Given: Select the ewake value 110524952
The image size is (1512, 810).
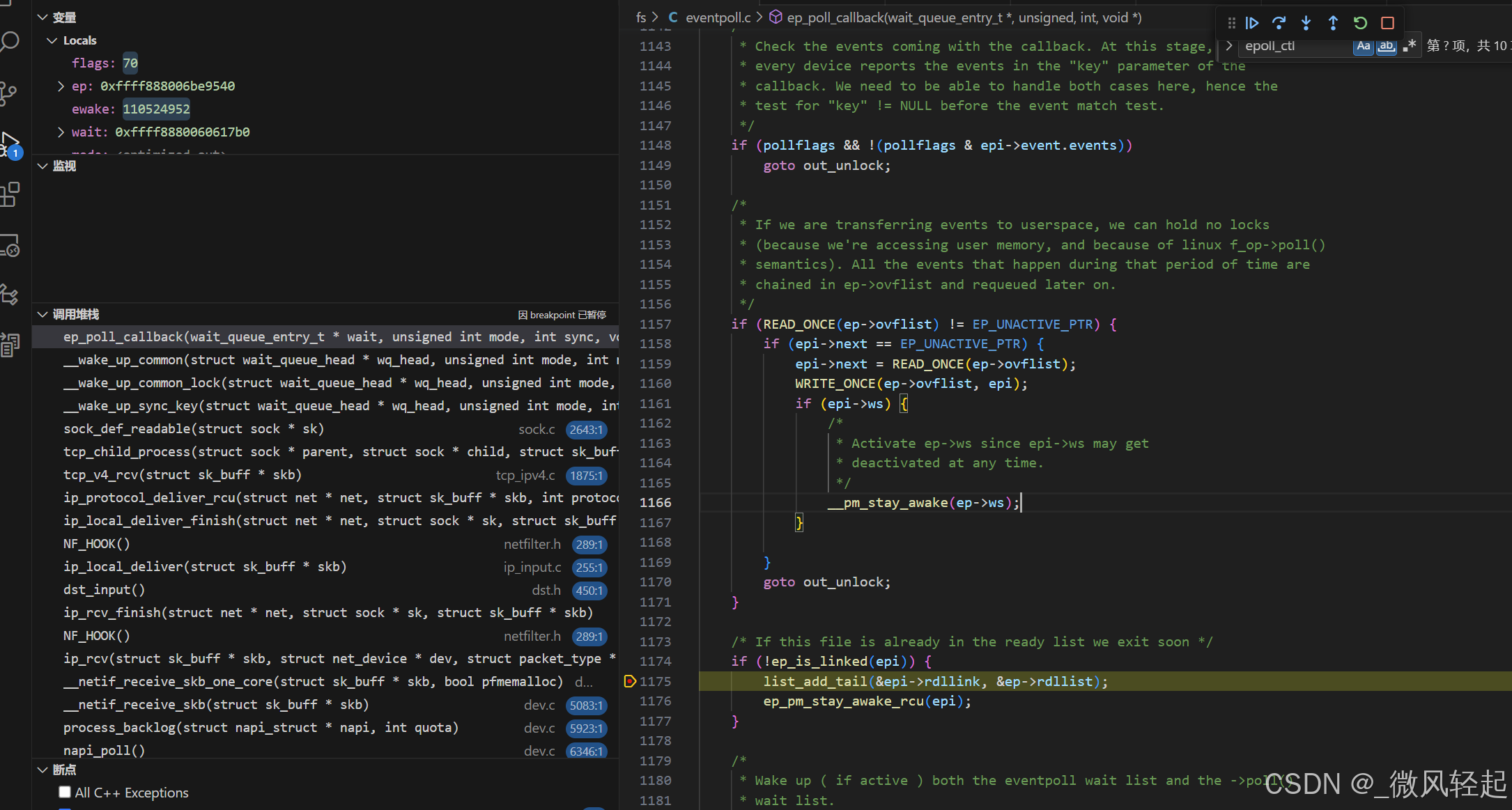Looking at the screenshot, I should coord(156,109).
